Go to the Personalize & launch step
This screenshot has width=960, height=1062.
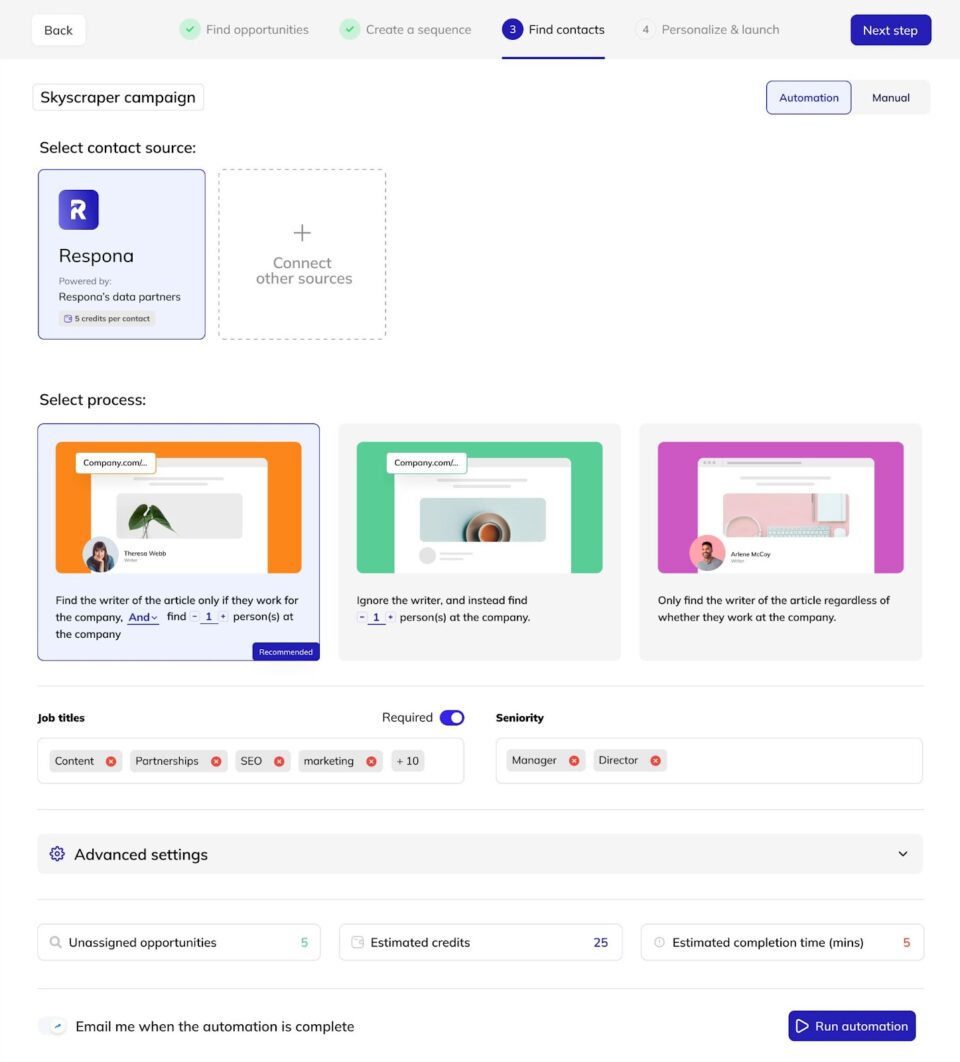pos(717,29)
